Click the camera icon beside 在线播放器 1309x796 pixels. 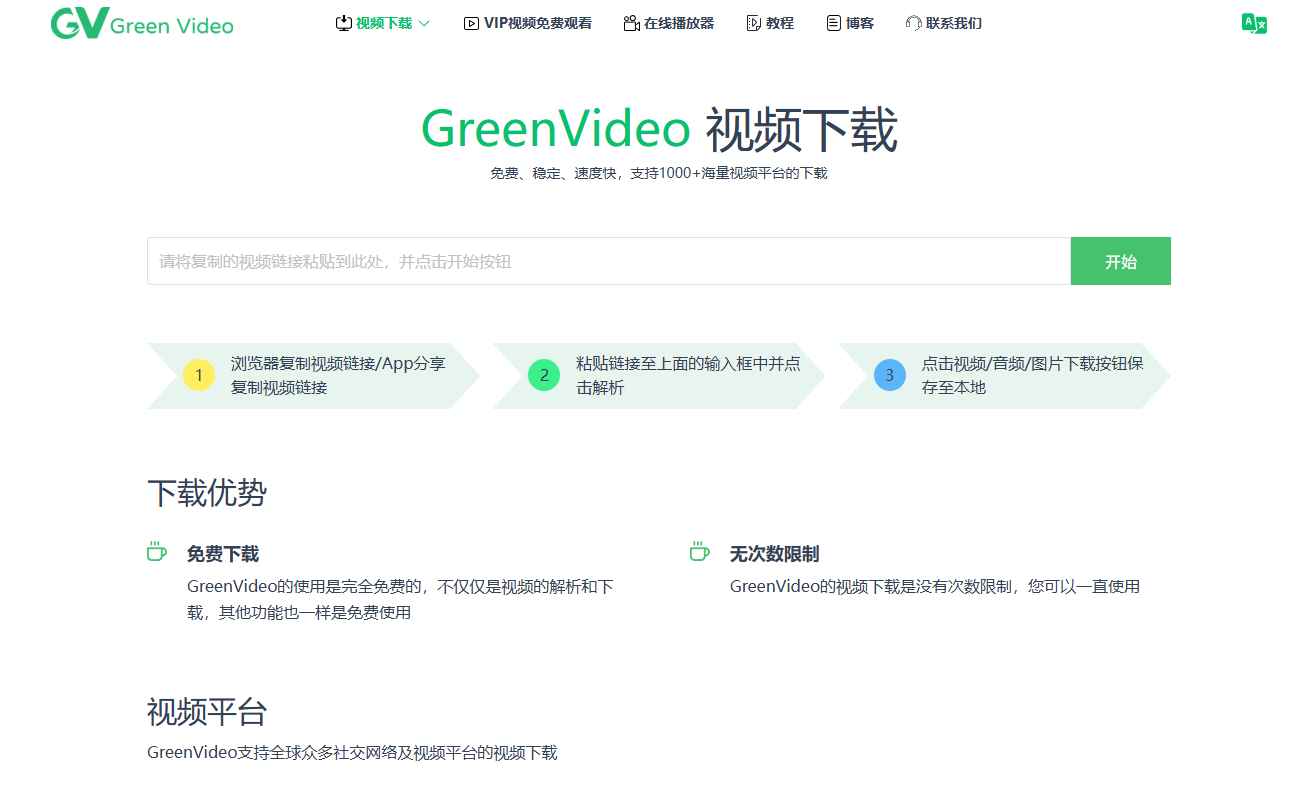click(631, 23)
